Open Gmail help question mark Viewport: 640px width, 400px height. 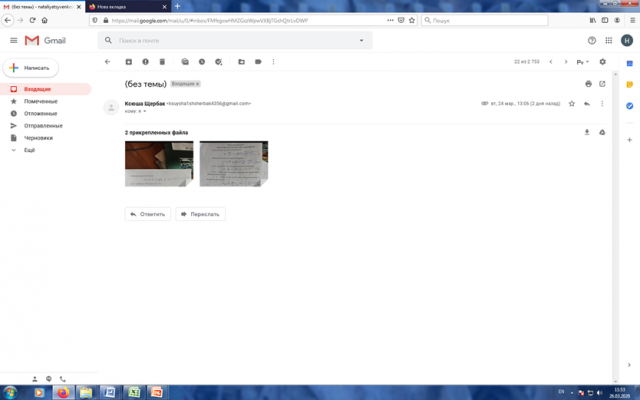(592, 40)
